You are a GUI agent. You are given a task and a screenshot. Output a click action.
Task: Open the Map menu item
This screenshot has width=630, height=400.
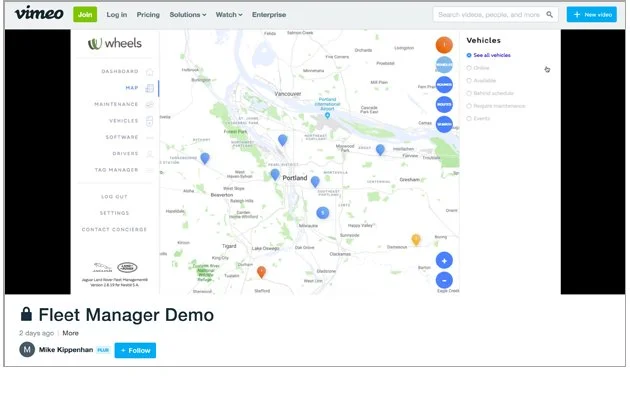pyautogui.click(x=132, y=88)
